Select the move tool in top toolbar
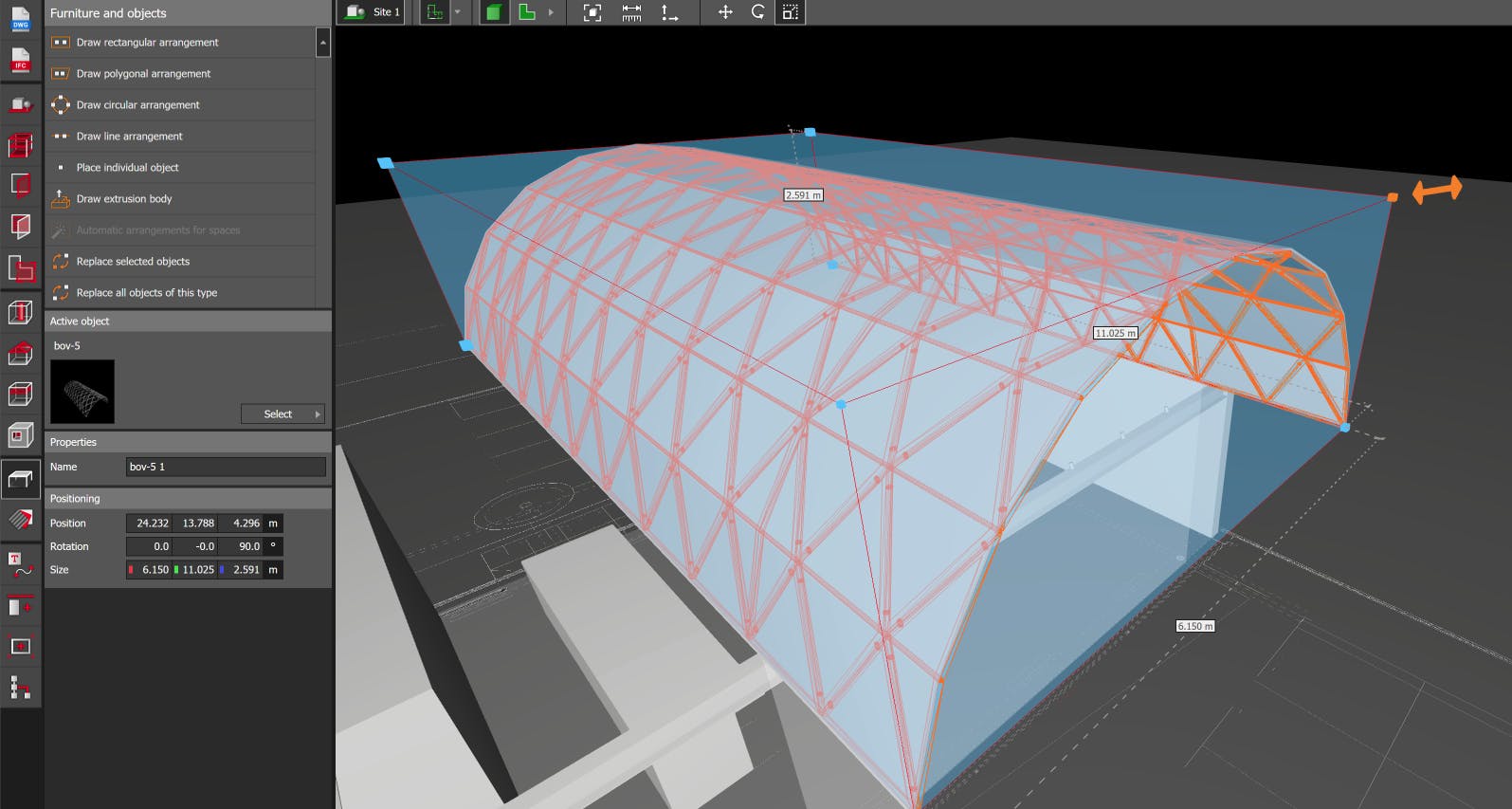The image size is (1512, 809). coord(725,12)
